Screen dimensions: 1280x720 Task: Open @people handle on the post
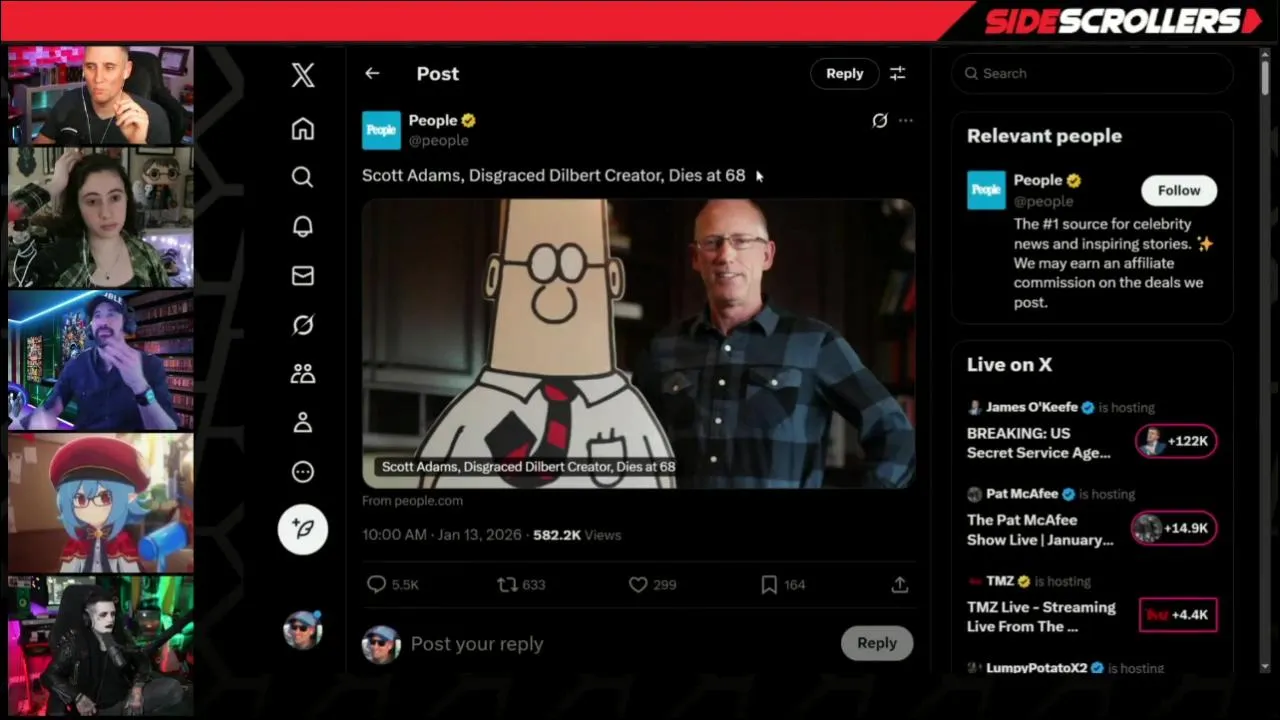pos(438,140)
